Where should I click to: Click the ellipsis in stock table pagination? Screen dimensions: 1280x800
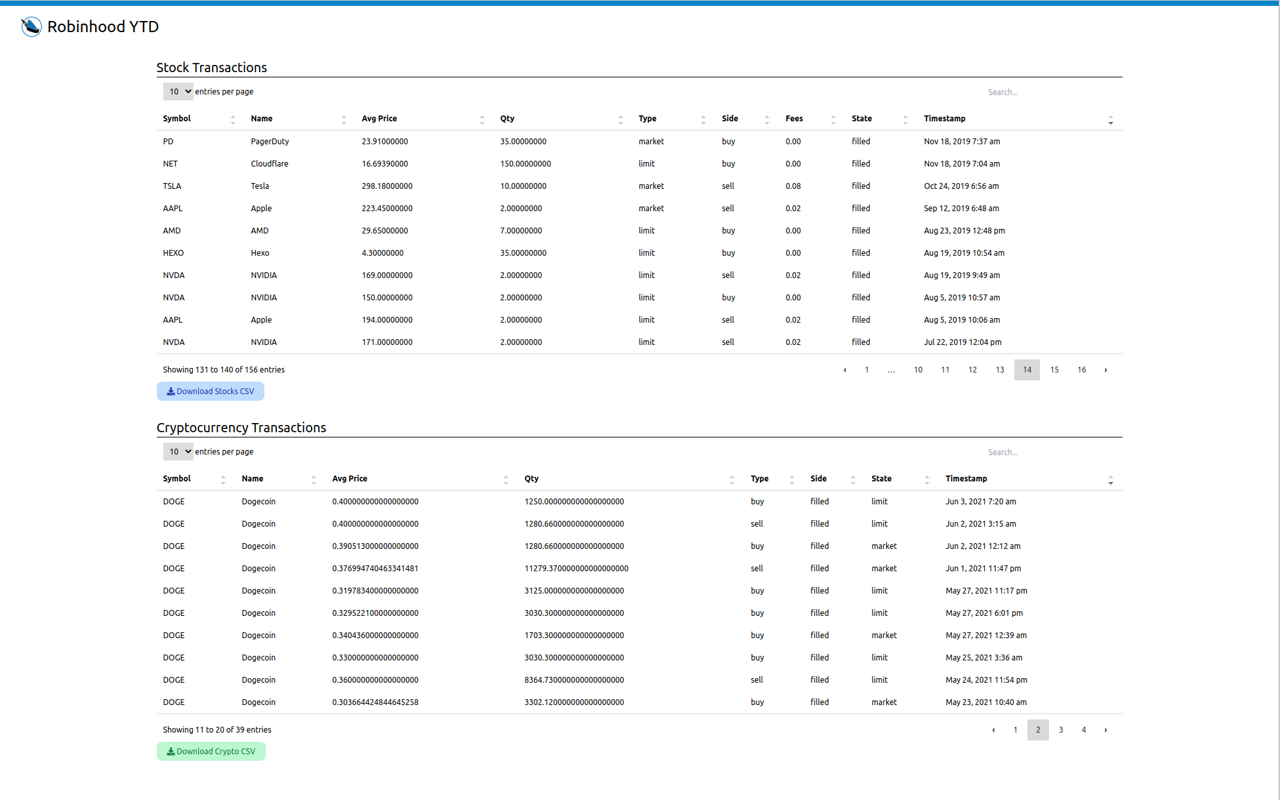(891, 369)
